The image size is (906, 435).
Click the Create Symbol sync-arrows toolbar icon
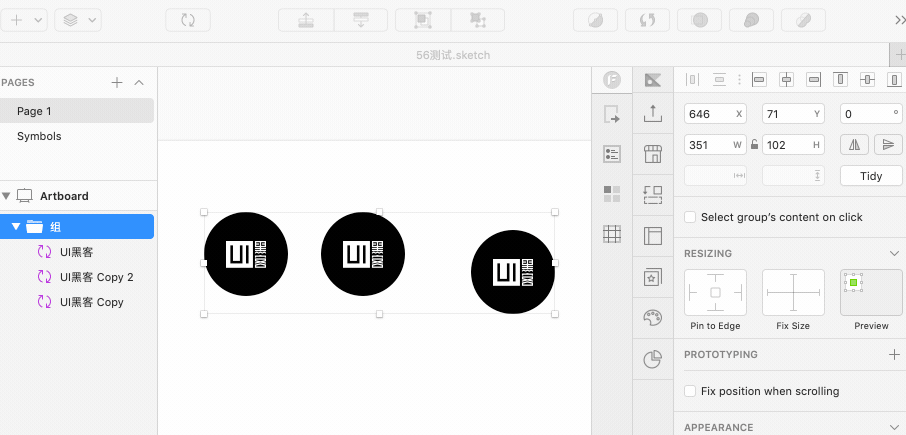(188, 20)
